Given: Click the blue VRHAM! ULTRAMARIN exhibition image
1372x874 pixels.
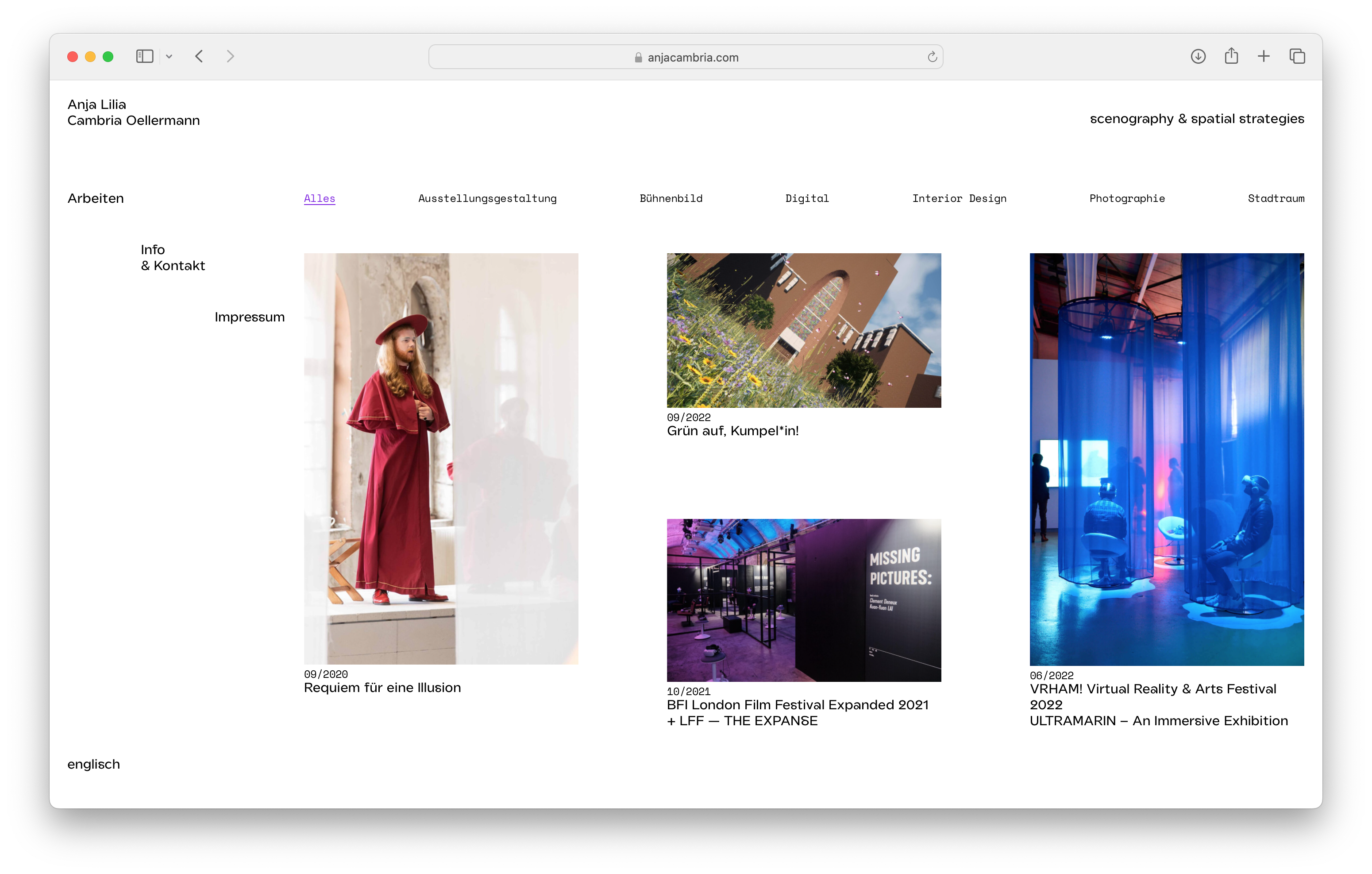Looking at the screenshot, I should [x=1166, y=459].
